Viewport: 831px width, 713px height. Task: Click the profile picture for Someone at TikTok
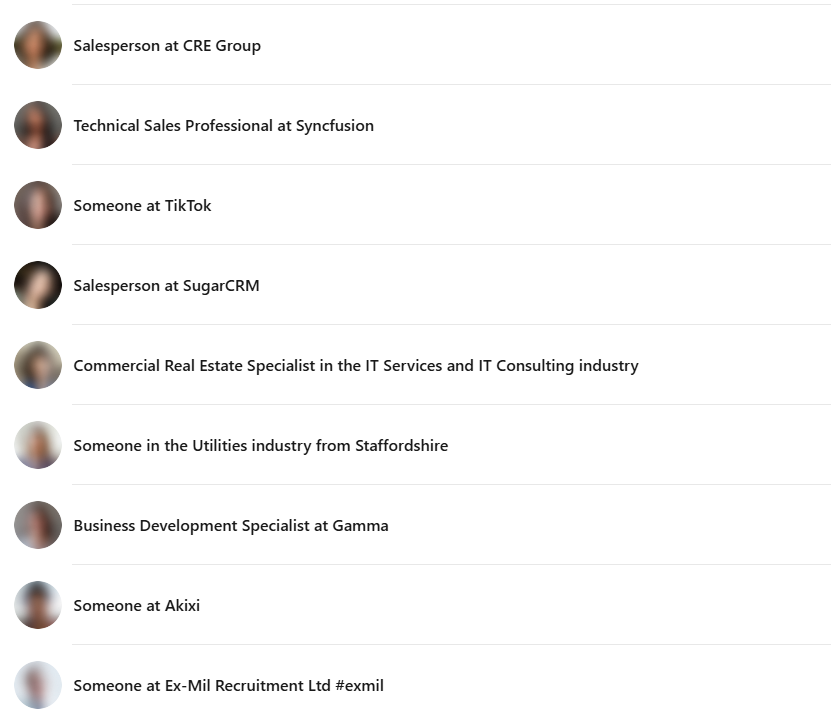[x=38, y=205]
